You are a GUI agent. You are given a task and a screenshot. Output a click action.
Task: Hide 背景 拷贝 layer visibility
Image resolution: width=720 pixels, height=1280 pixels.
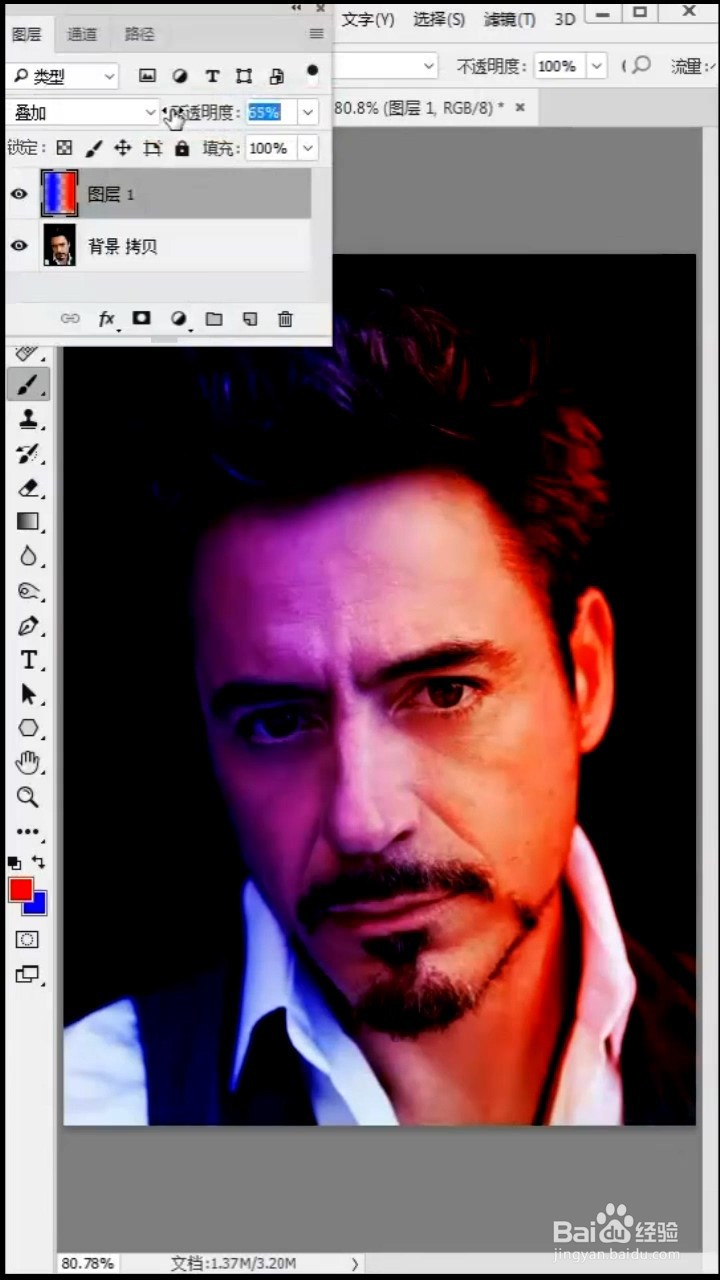19,246
